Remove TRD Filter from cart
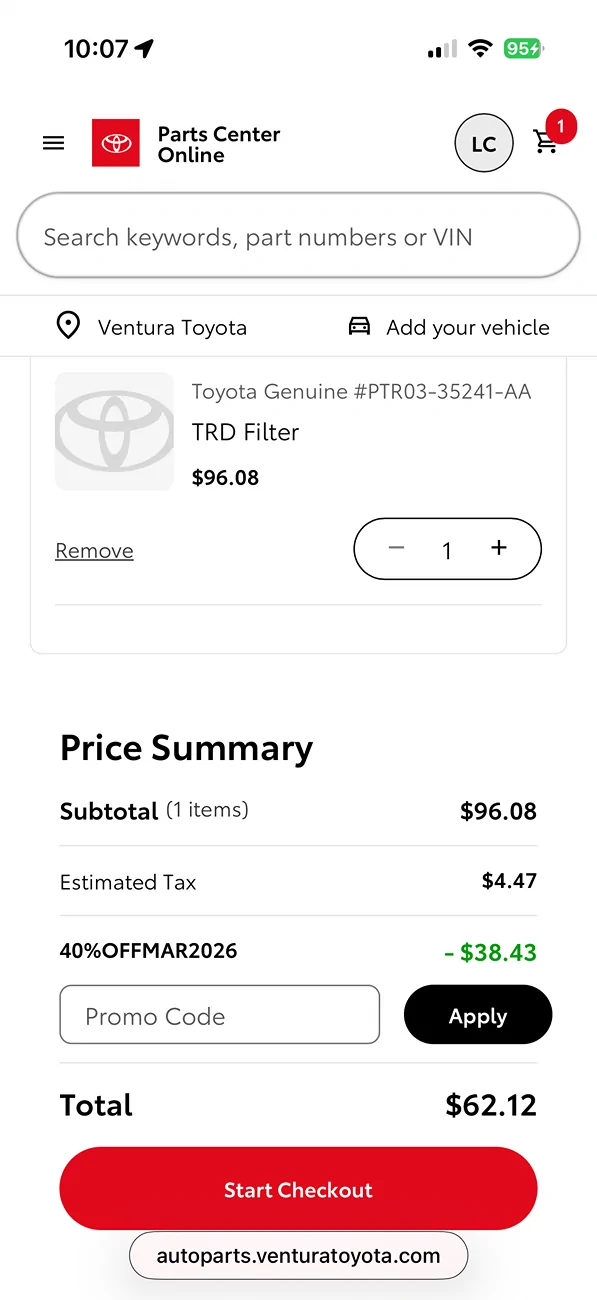The image size is (597, 1300). 94,551
